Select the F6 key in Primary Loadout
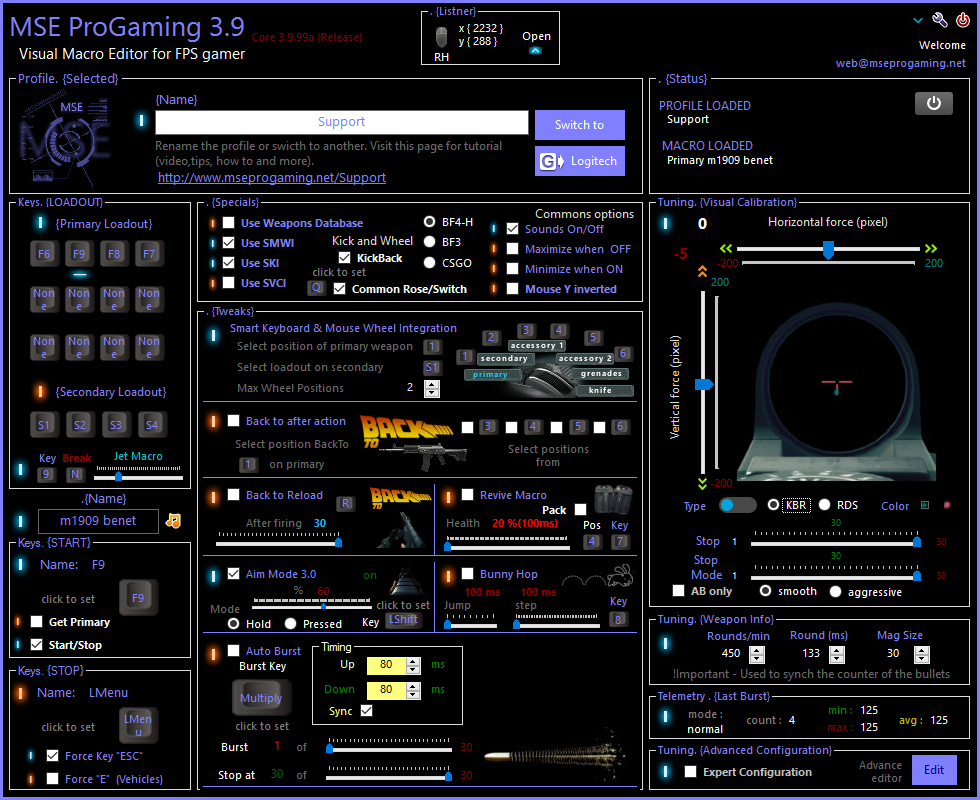 coord(44,254)
